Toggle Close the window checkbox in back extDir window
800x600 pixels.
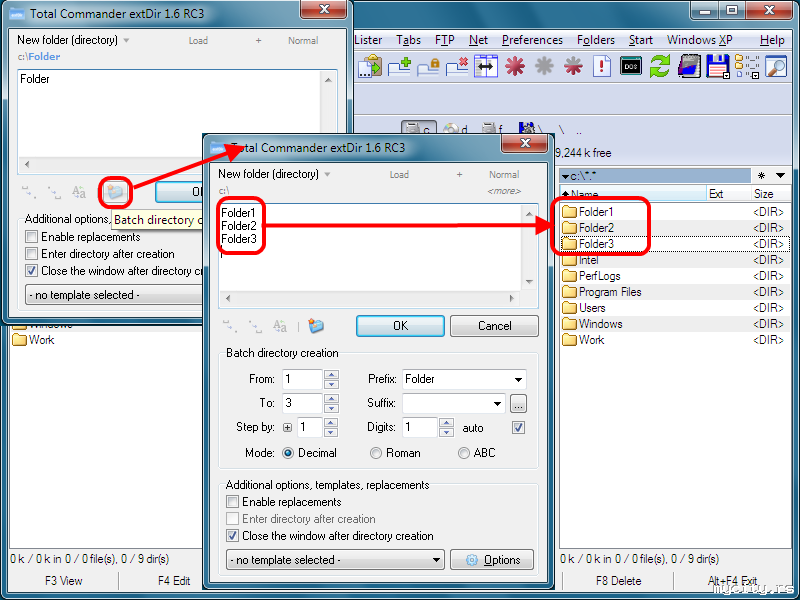pos(32,270)
